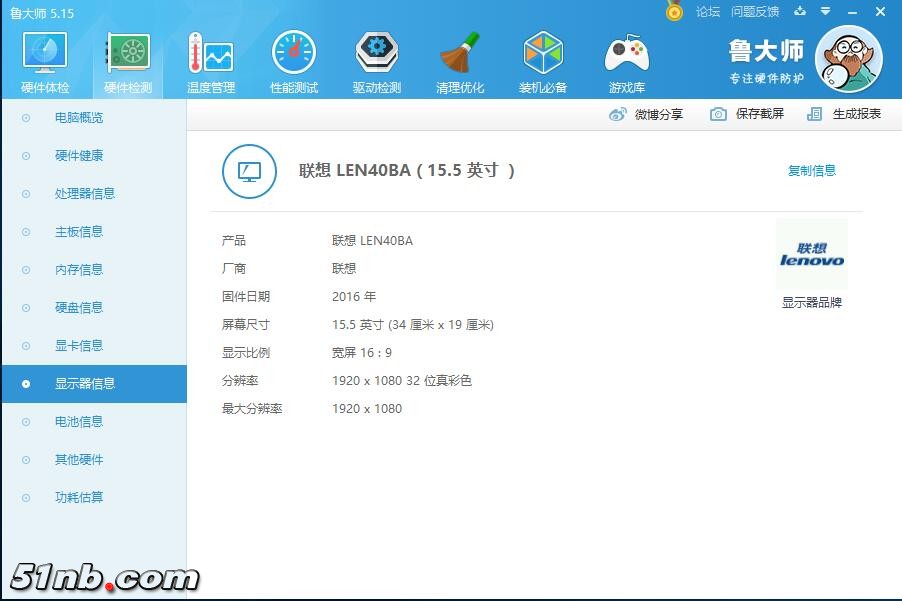This screenshot has width=902, height=601.
Task: Select the radio bullet beside 功耗估算
Action: [25, 497]
